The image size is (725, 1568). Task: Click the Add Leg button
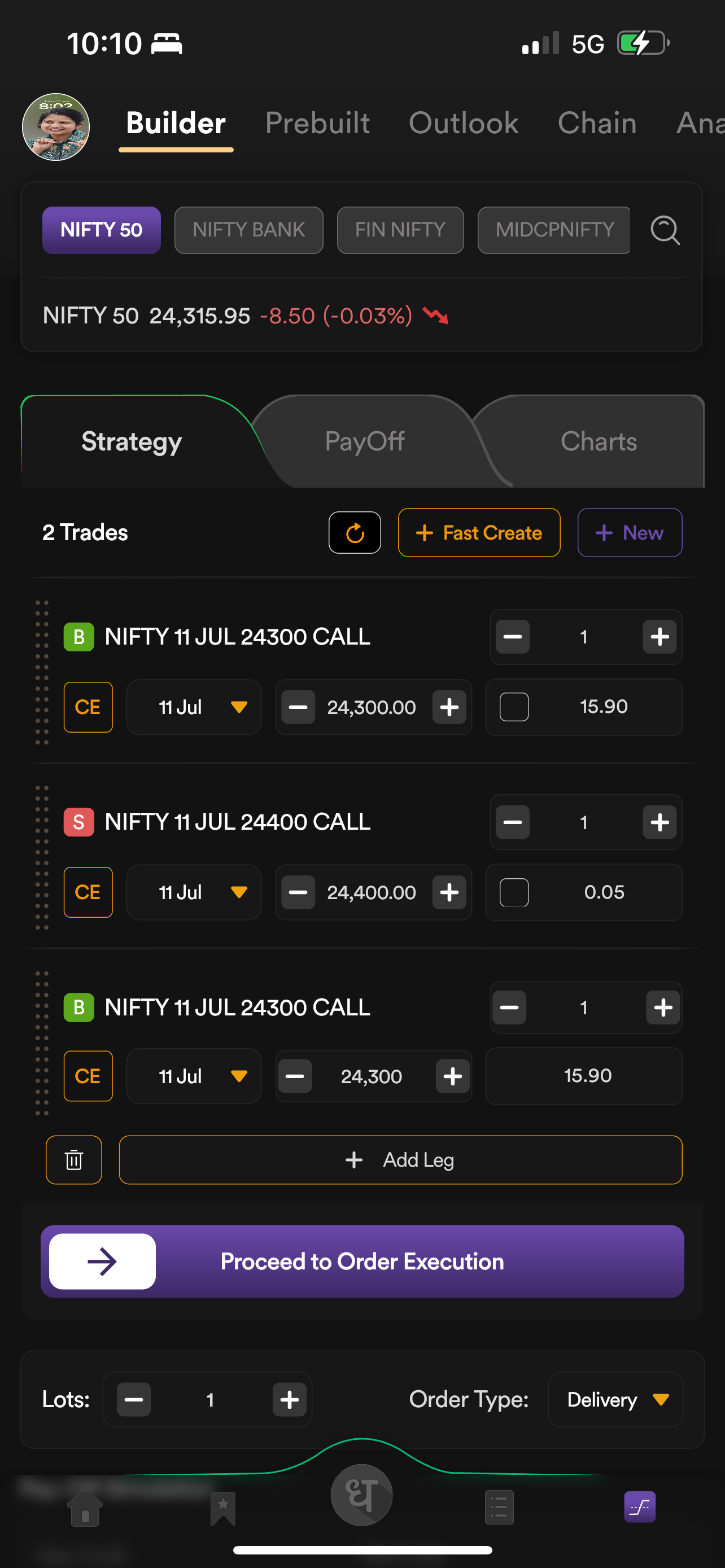click(x=400, y=1159)
